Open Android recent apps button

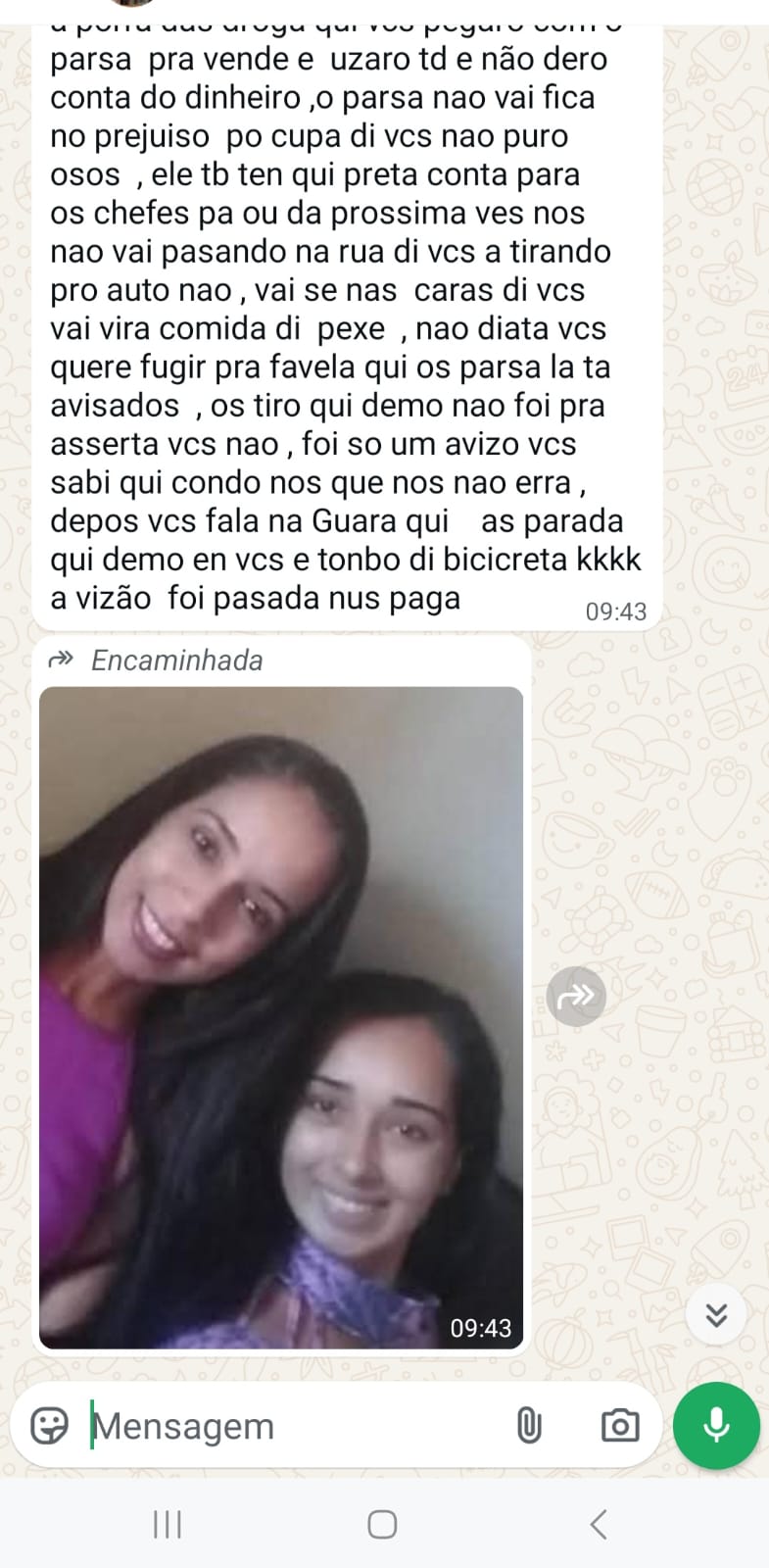pos(168,1524)
